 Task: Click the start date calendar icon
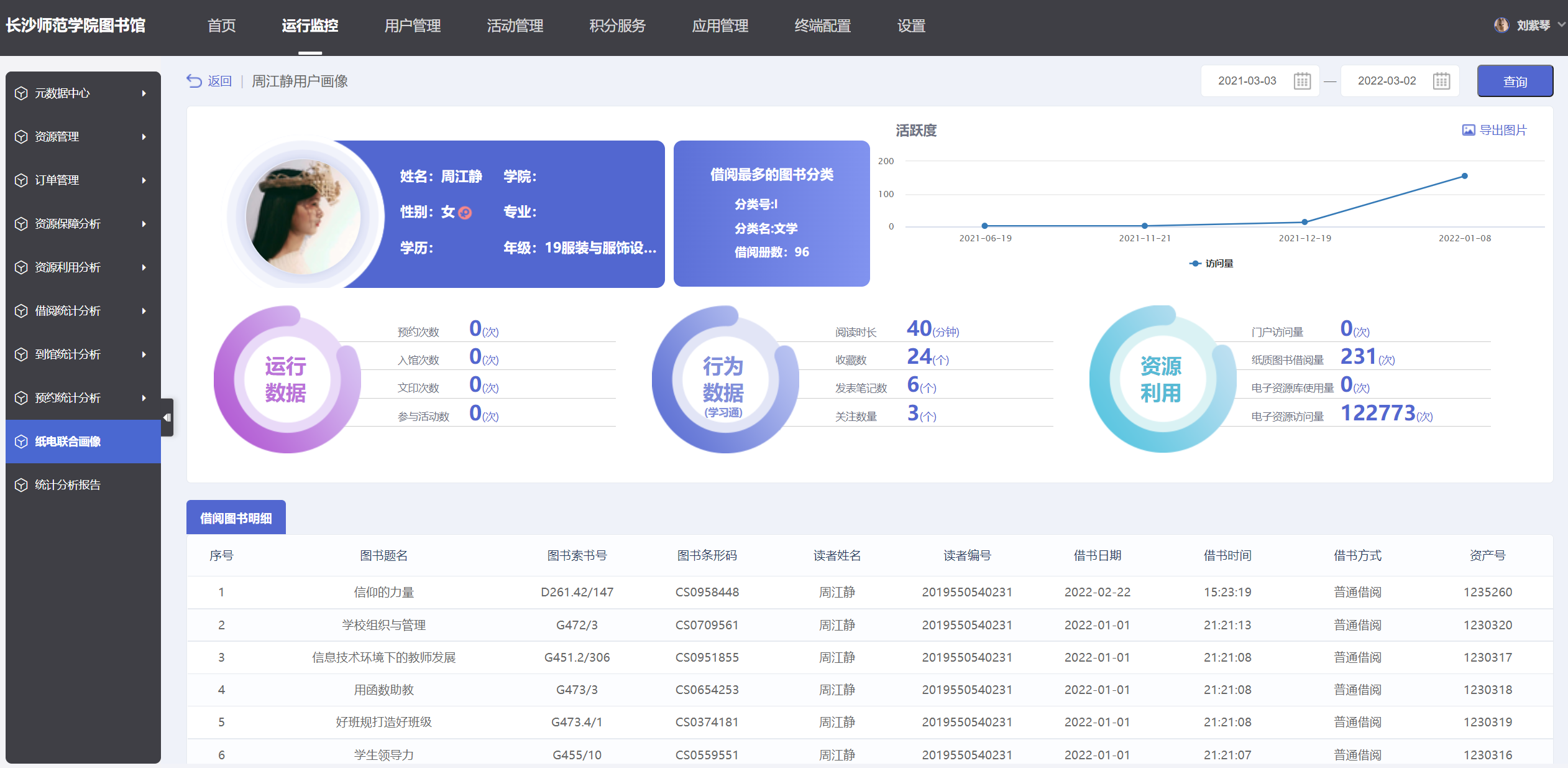click(x=1302, y=81)
